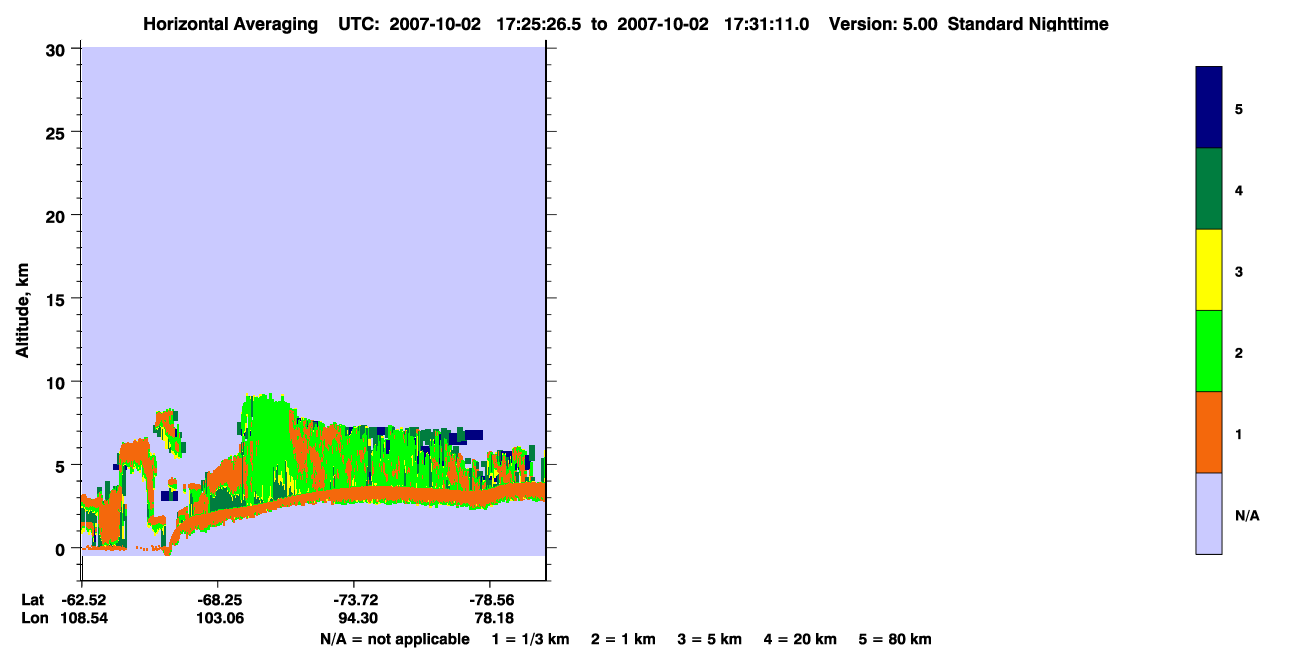Click the '4 = 20 km' legend text
This screenshot has height=667, width=1300.
point(800,639)
